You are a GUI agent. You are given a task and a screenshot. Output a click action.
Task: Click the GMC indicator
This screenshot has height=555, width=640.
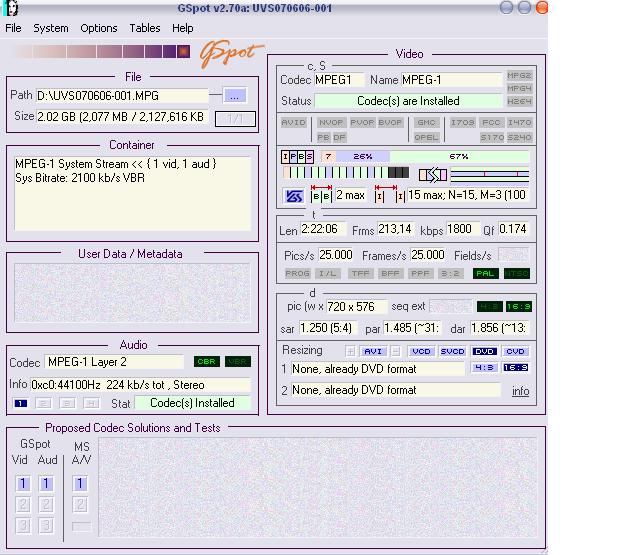coord(426,122)
